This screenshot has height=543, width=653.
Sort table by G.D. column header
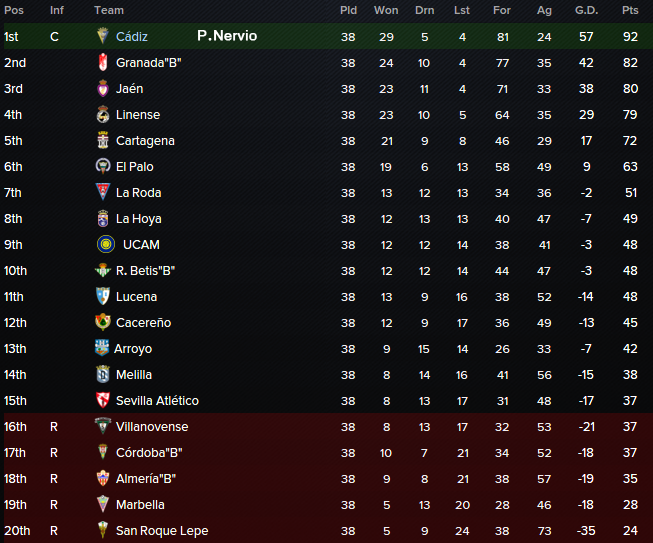(x=586, y=10)
